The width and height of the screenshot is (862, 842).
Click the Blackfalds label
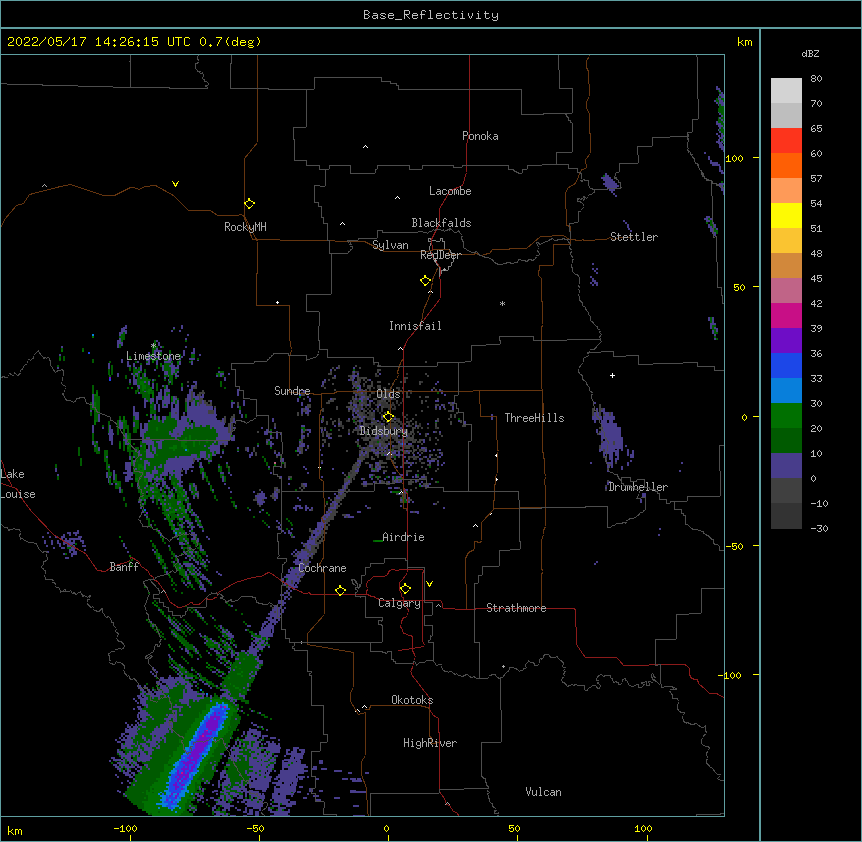tap(441, 223)
